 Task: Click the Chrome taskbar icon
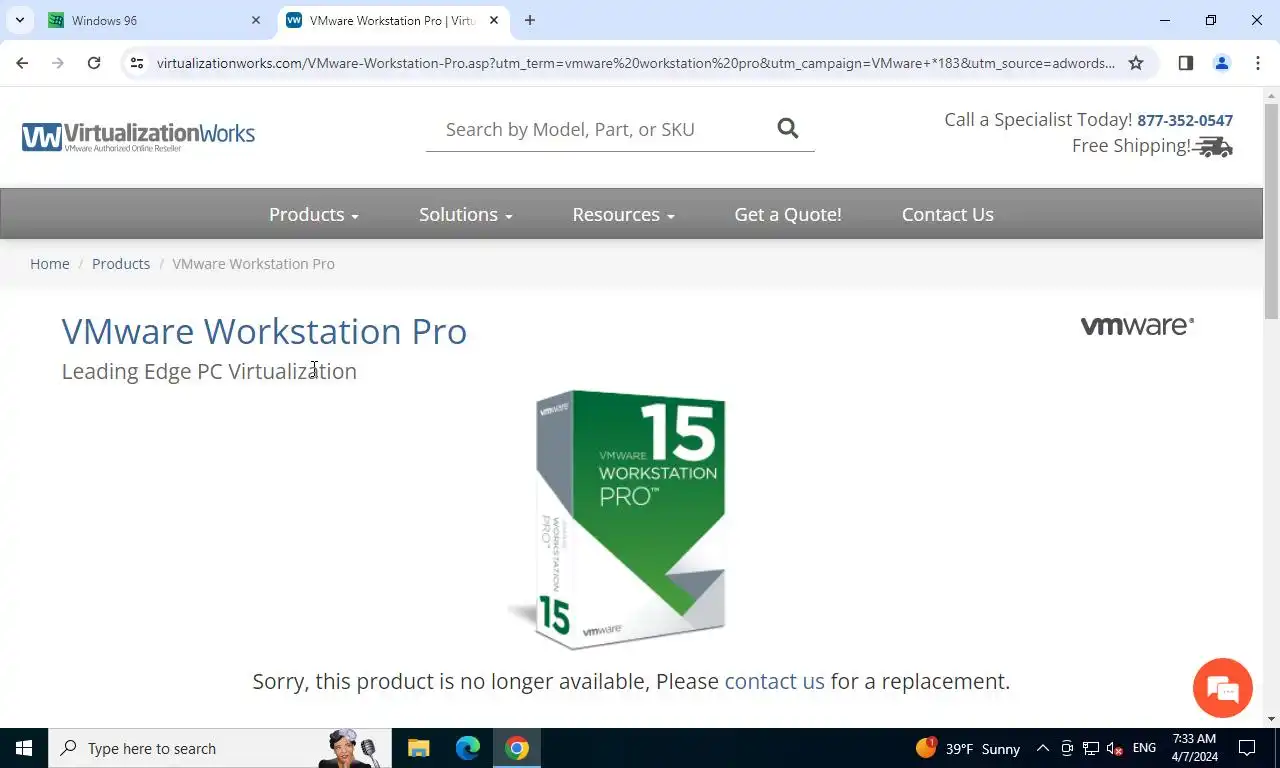pos(517,748)
